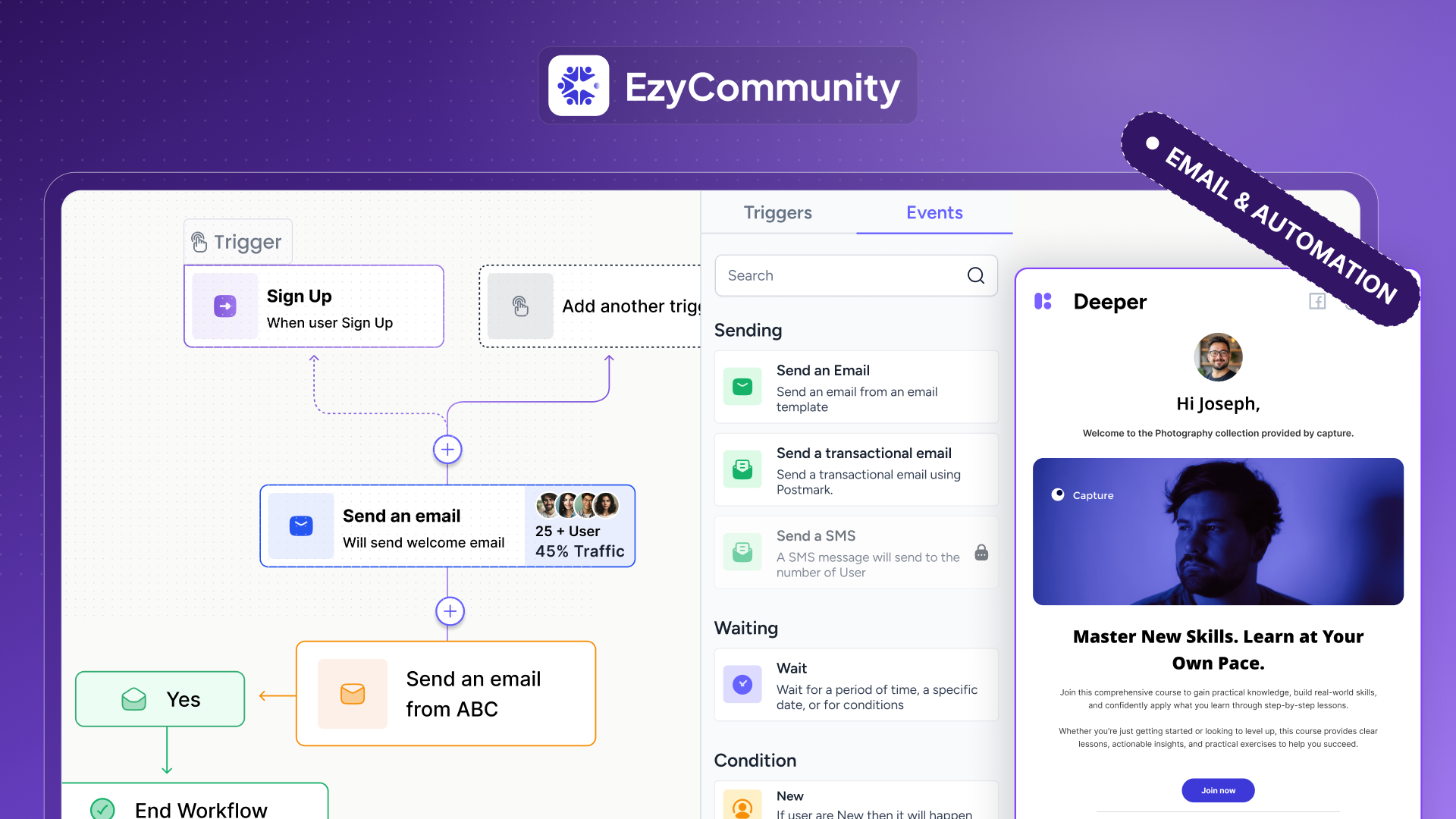1456x819 pixels.
Task: Focus the Search events field
Action: 856,275
